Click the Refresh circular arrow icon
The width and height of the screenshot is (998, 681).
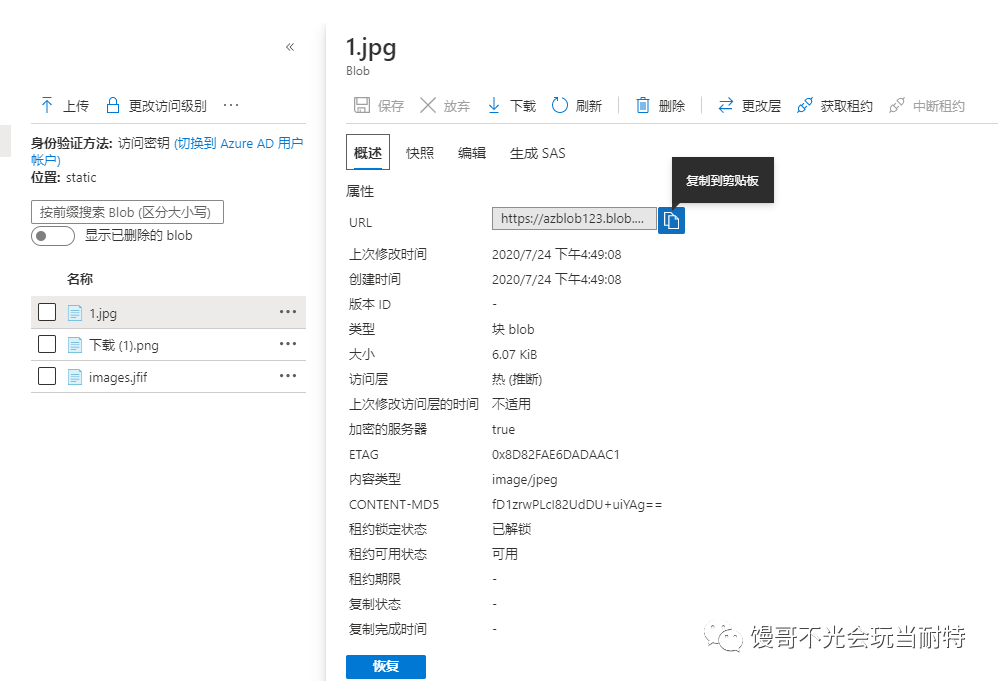coord(559,105)
